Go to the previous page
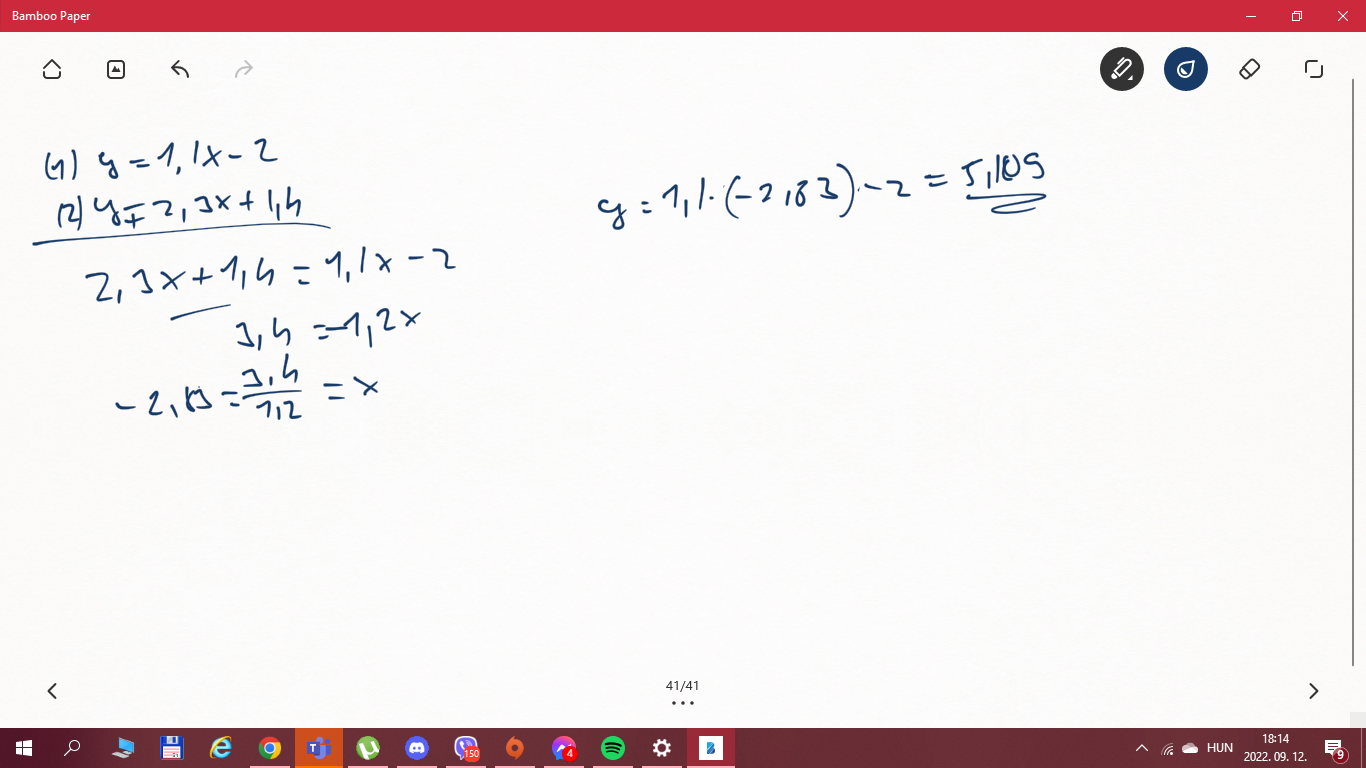The image size is (1366, 768). pos(52,691)
